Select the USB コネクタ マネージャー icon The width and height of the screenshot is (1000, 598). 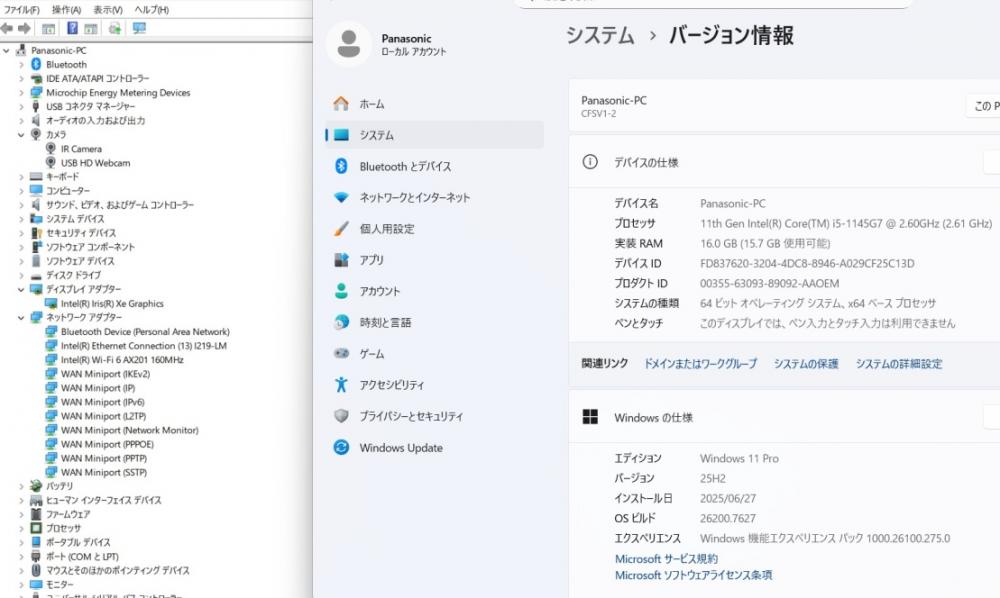[36, 106]
